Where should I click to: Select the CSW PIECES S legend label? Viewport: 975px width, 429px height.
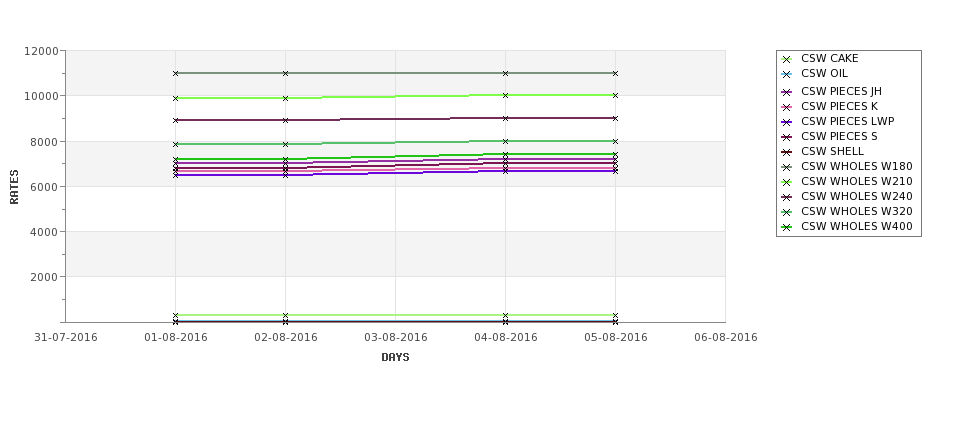click(x=839, y=136)
